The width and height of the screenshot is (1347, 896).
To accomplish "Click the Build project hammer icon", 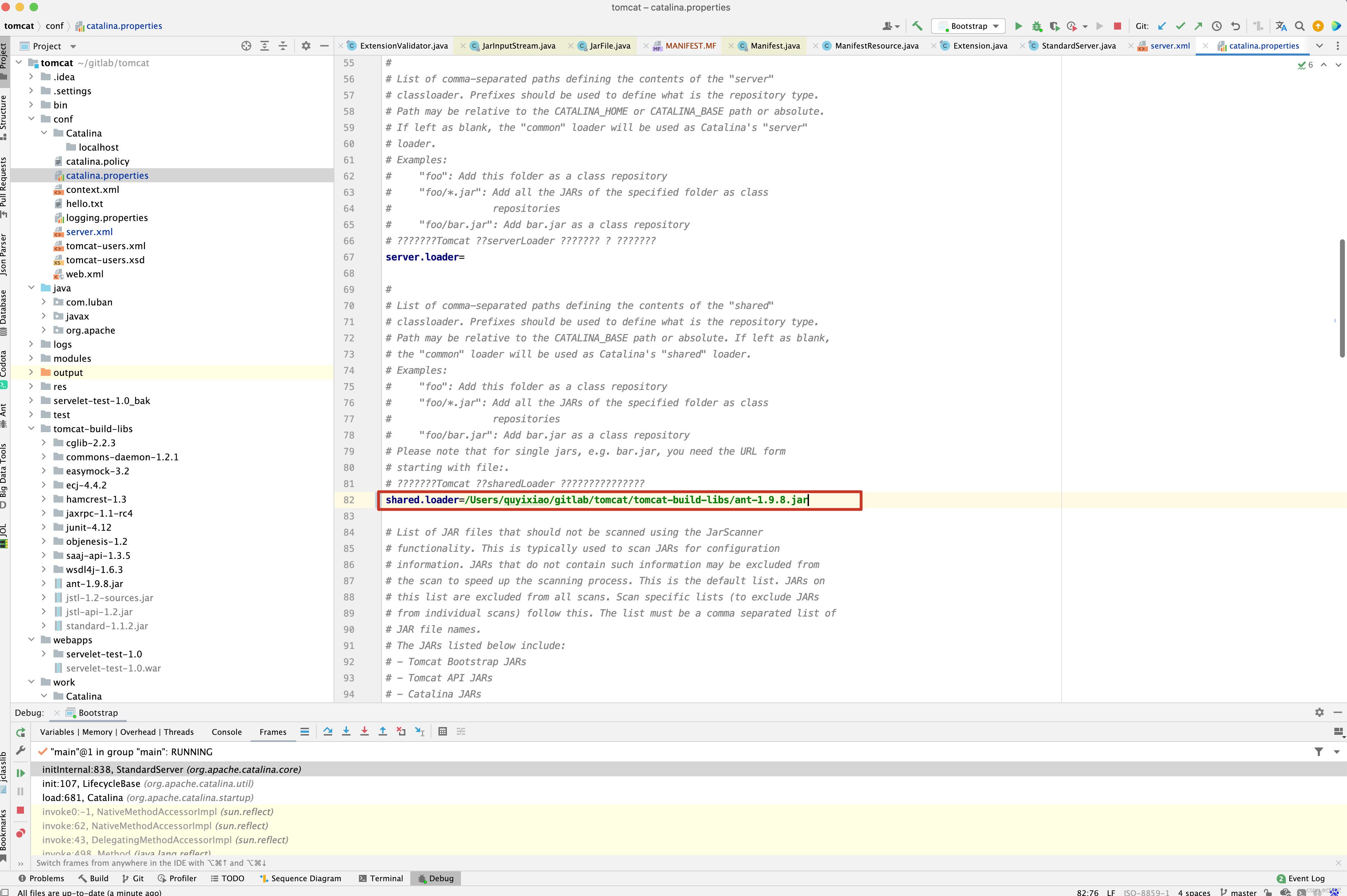I will [x=917, y=26].
